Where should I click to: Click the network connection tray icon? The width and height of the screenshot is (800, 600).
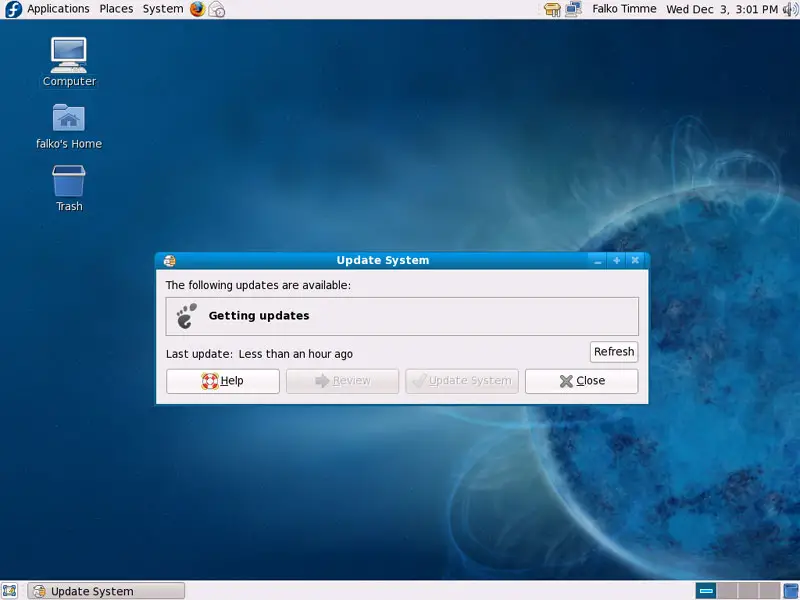[x=573, y=9]
